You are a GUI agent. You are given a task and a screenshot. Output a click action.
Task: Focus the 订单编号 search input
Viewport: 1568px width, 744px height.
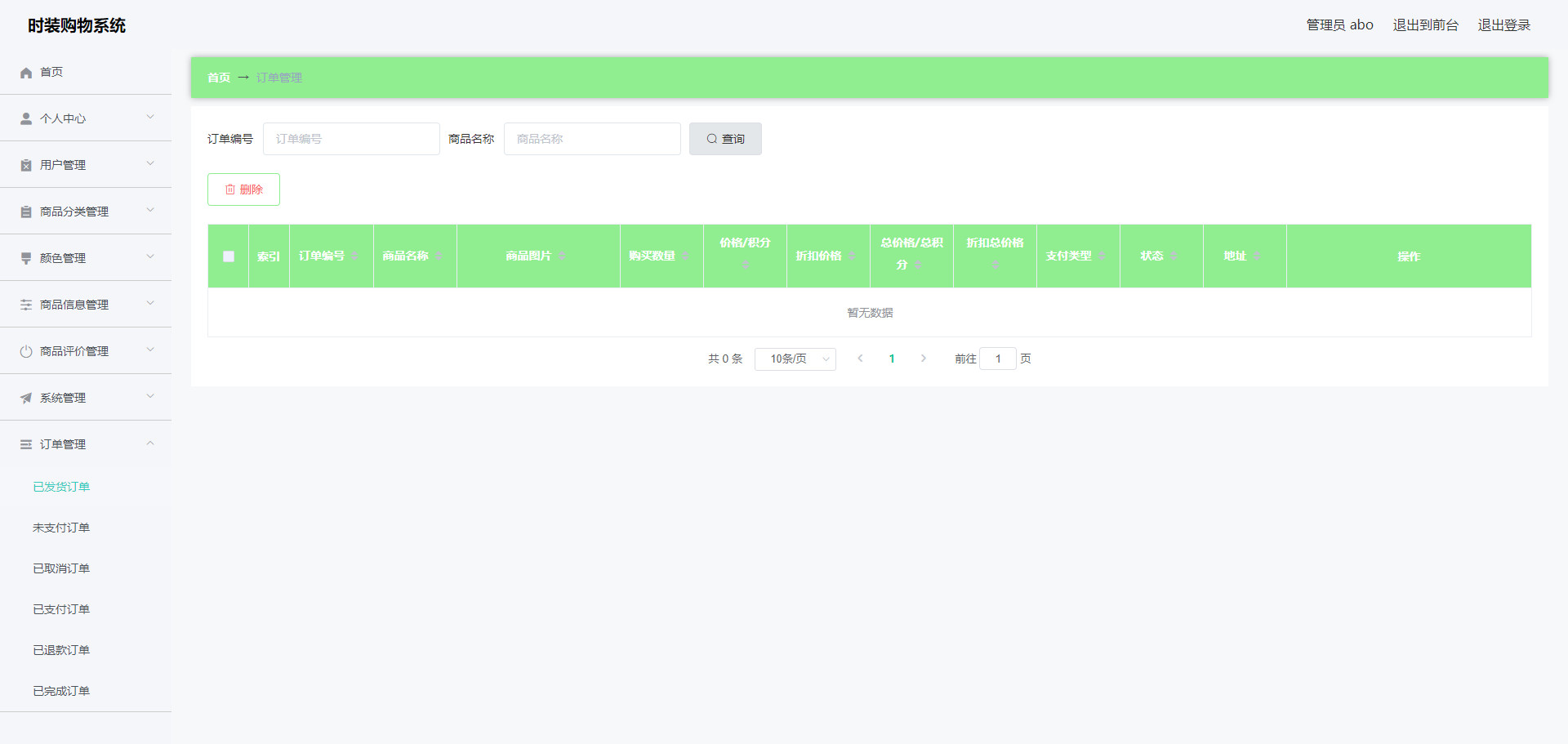click(x=351, y=139)
